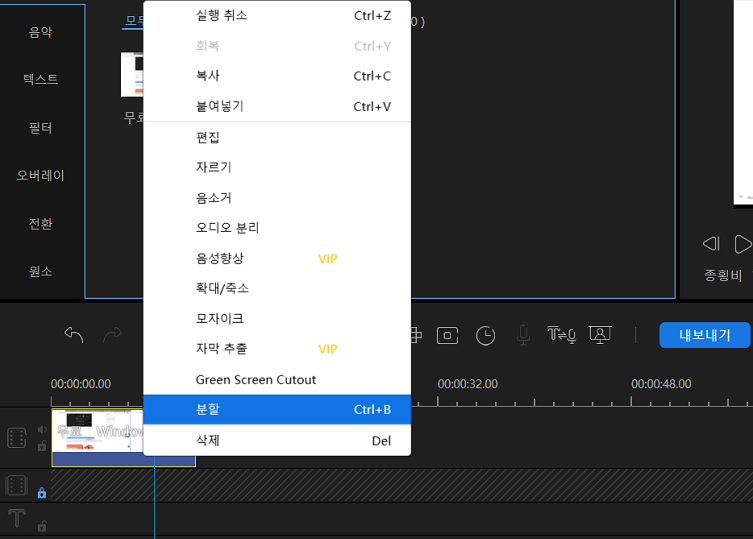This screenshot has width=753, height=539.
Task: Click the screen recording presenter icon
Action: tap(600, 335)
